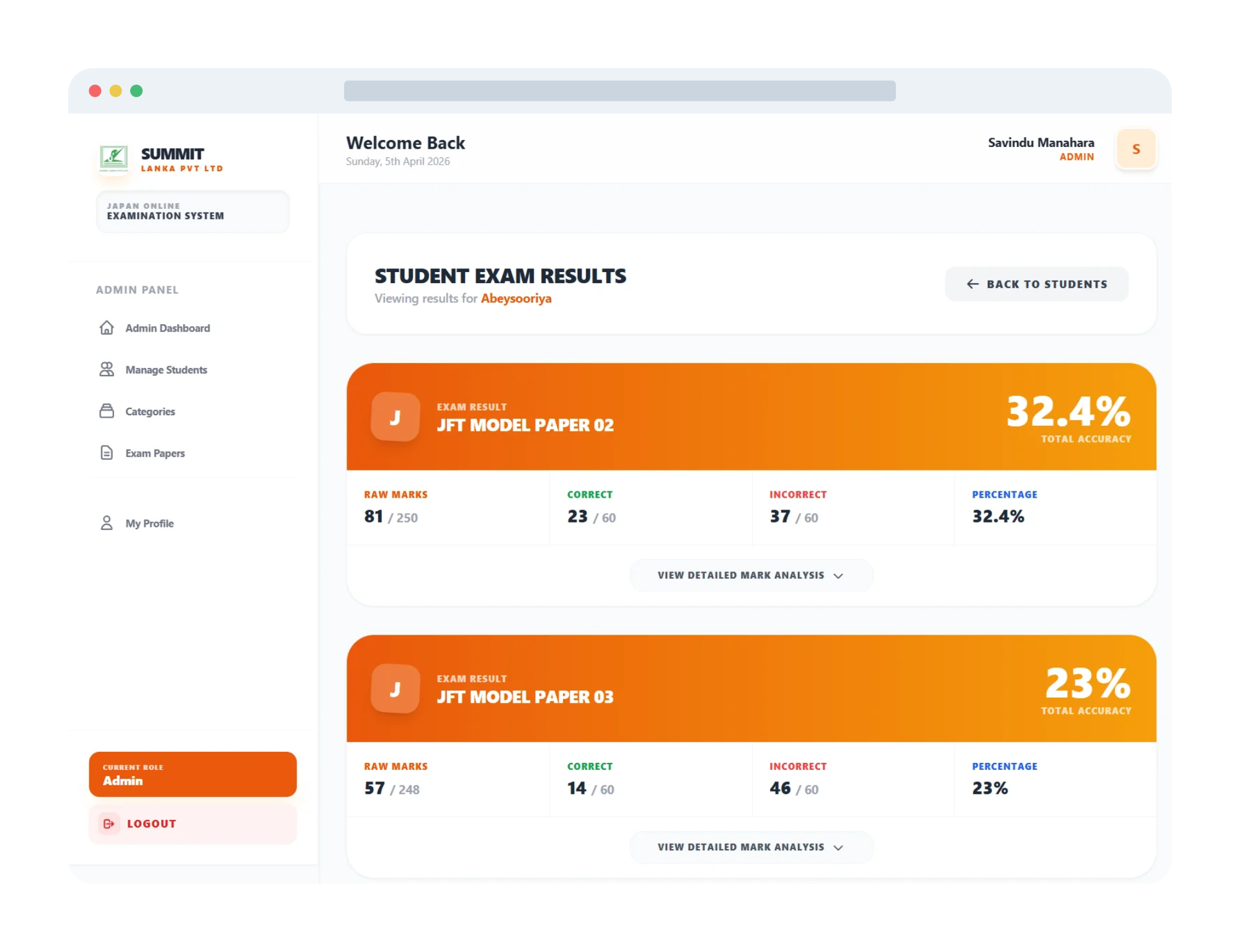1240x952 pixels.
Task: Click the Admin Dashboard home icon
Action: 107,328
